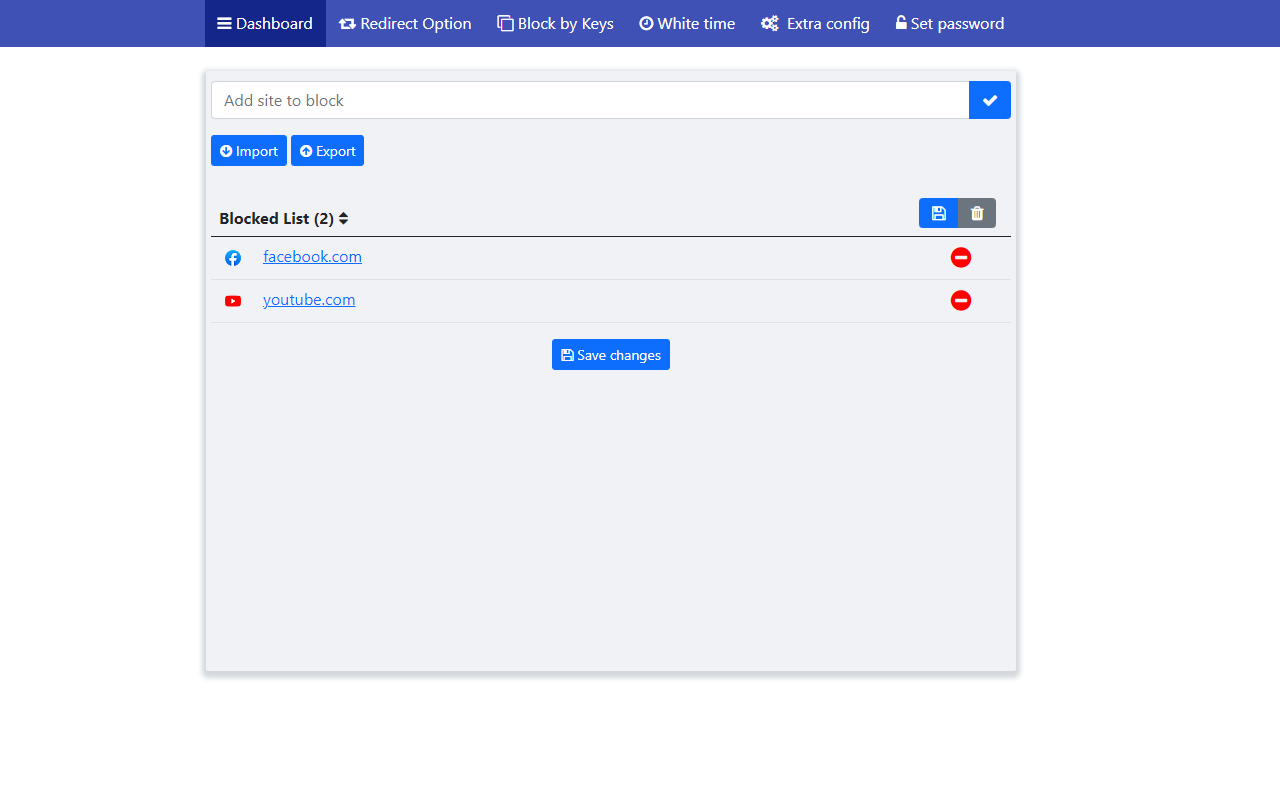Viewport: 1280px width, 800px height.
Task: Click inside the Add site to block field
Action: (590, 100)
